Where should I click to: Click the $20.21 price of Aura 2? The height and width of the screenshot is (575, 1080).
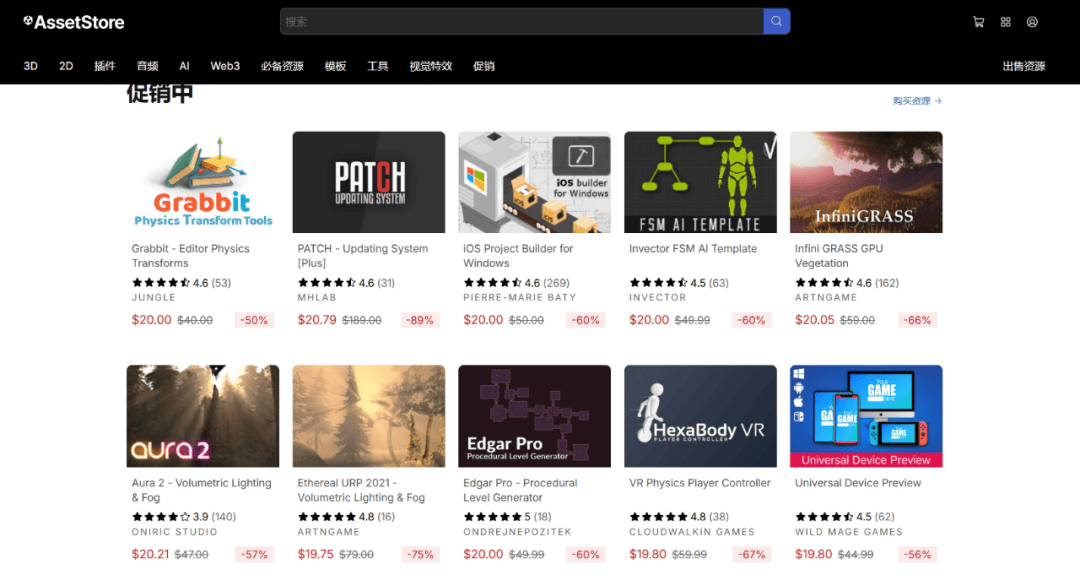(x=150, y=554)
